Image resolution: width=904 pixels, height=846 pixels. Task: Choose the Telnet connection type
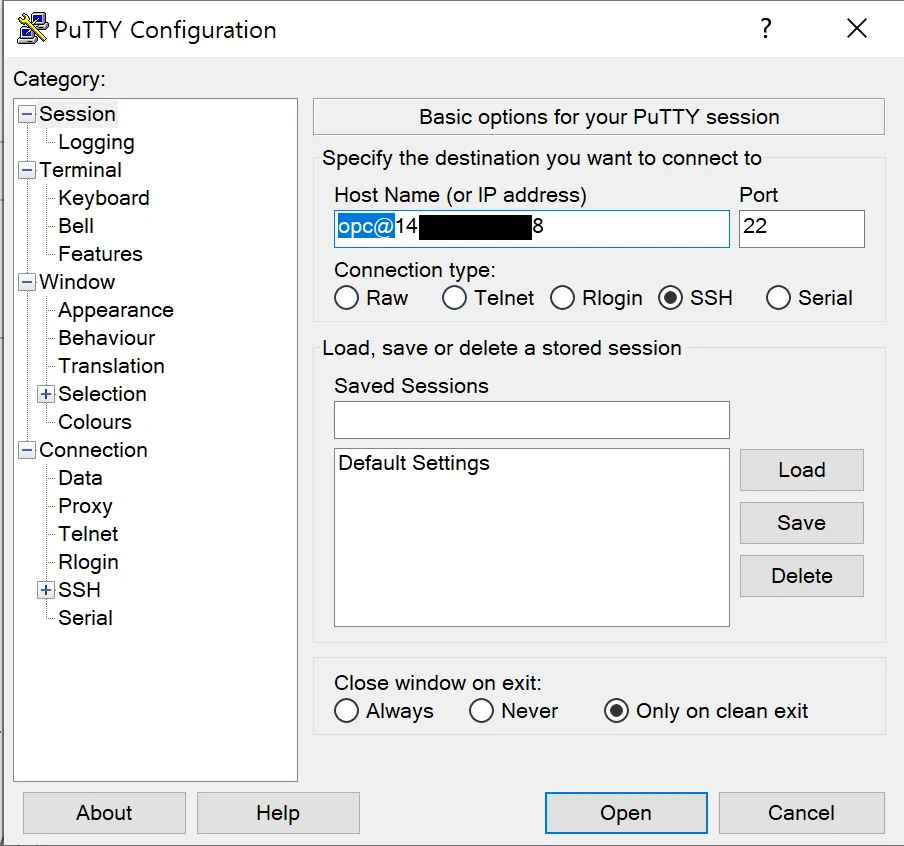455,298
